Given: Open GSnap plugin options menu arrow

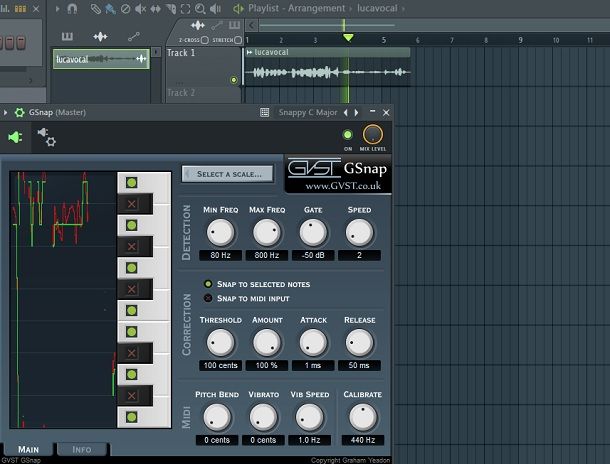Looking at the screenshot, I should coord(5,112).
